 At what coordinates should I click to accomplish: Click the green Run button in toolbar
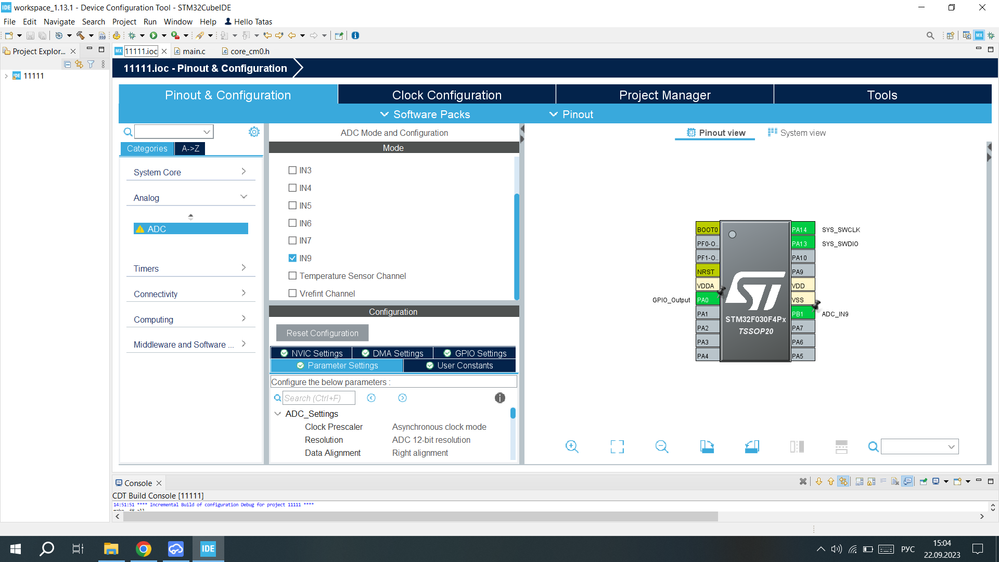click(153, 36)
